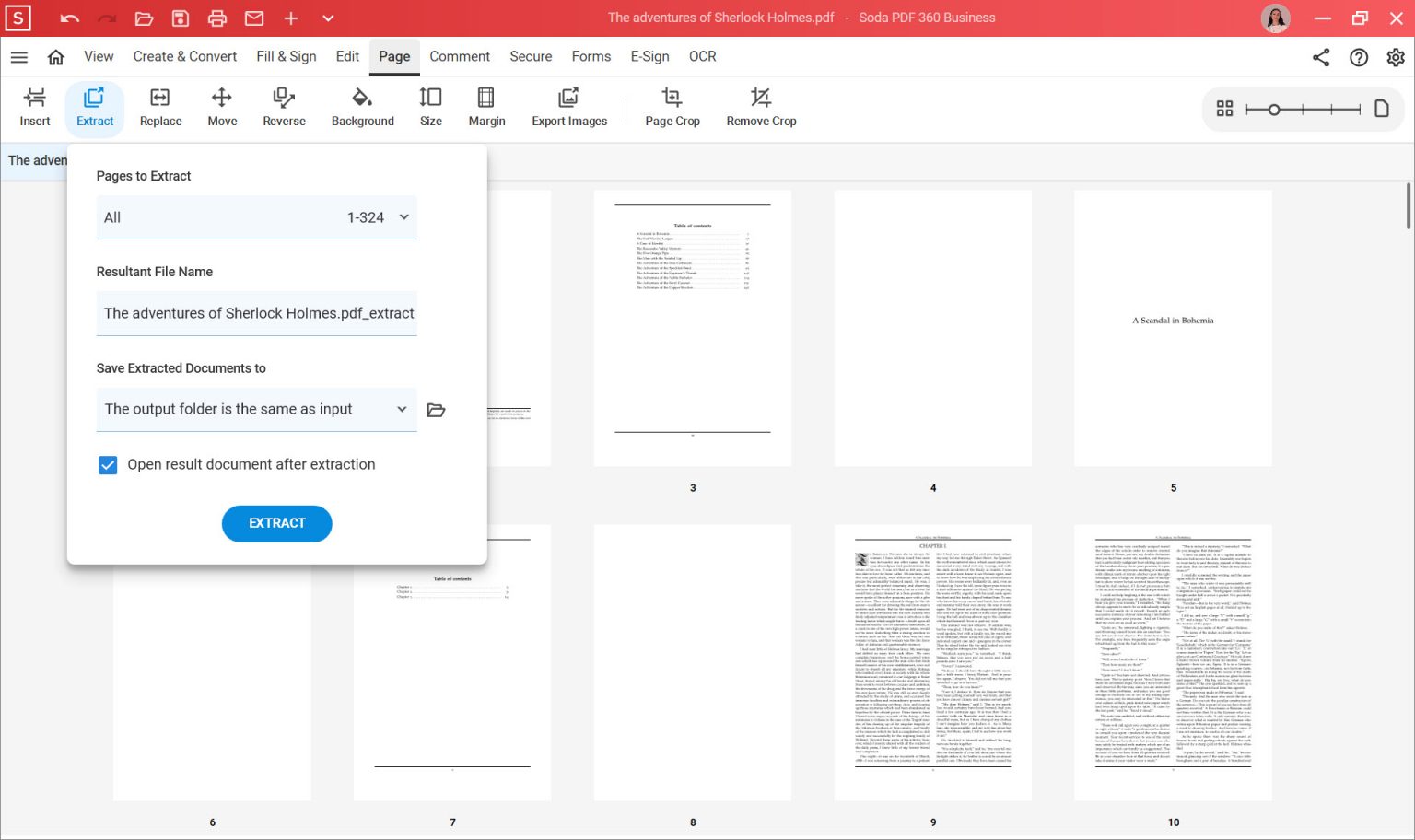Click page number label 7
This screenshot has height=840, width=1415.
[x=452, y=822]
